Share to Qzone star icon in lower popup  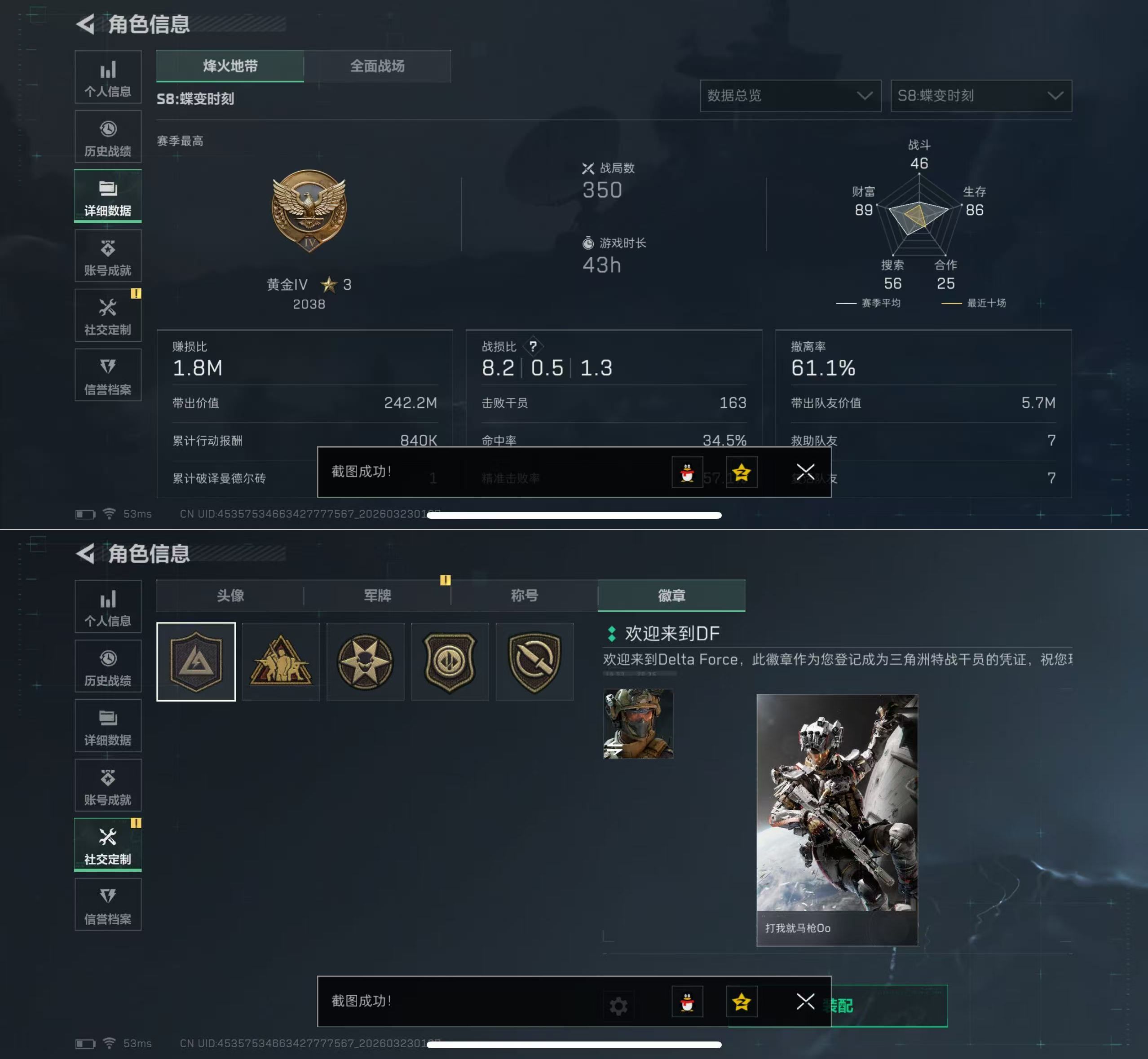[742, 1002]
